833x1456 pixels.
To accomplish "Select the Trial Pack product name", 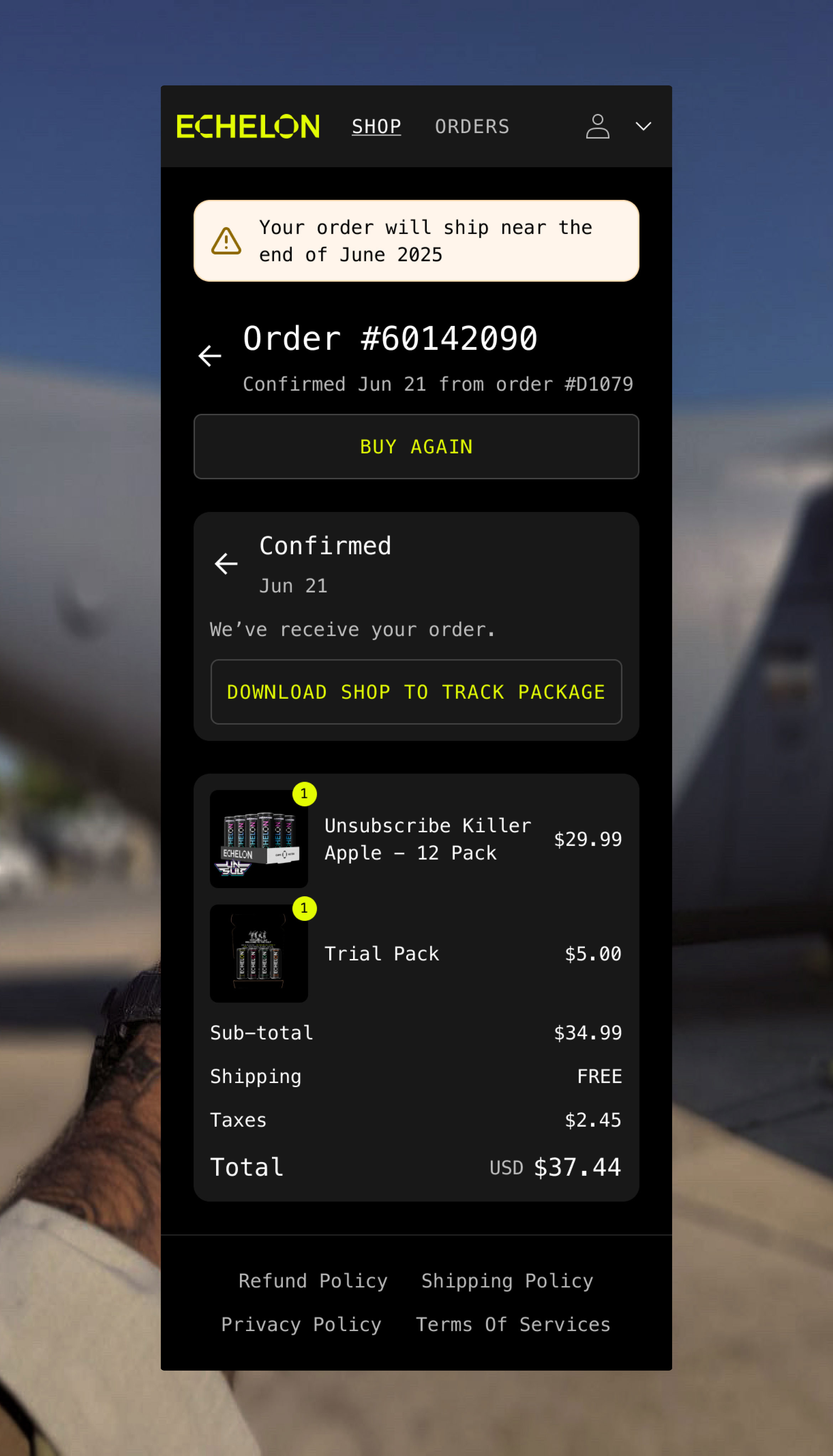I will (x=382, y=954).
